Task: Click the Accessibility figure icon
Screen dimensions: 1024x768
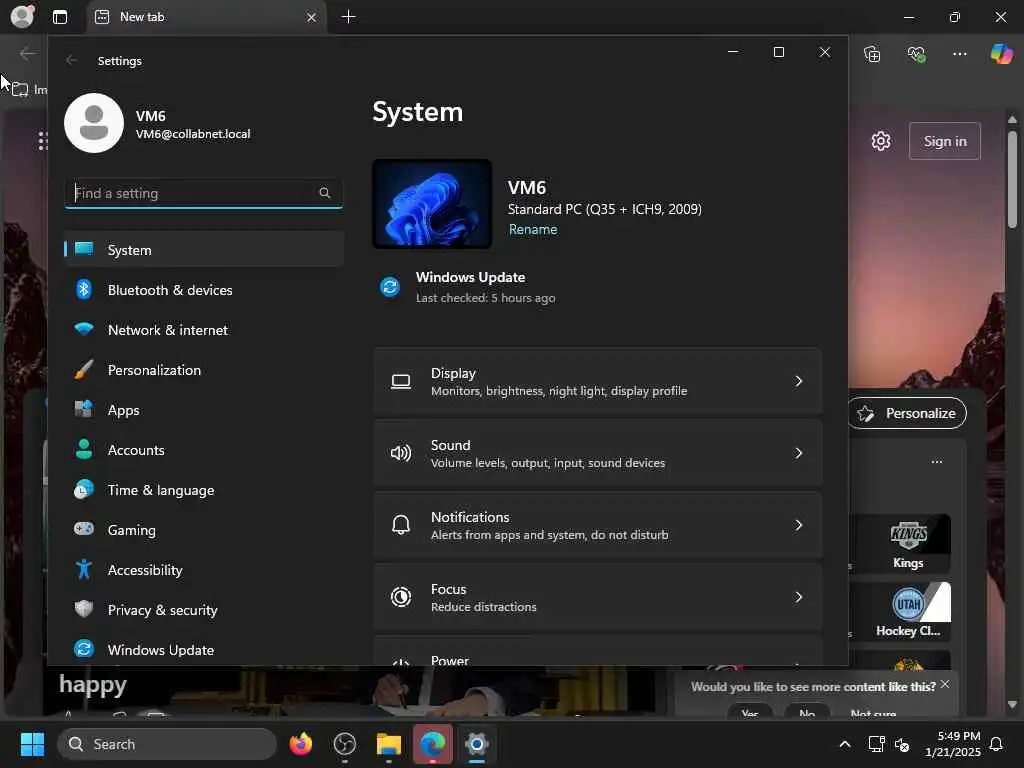Action: pyautogui.click(x=84, y=569)
